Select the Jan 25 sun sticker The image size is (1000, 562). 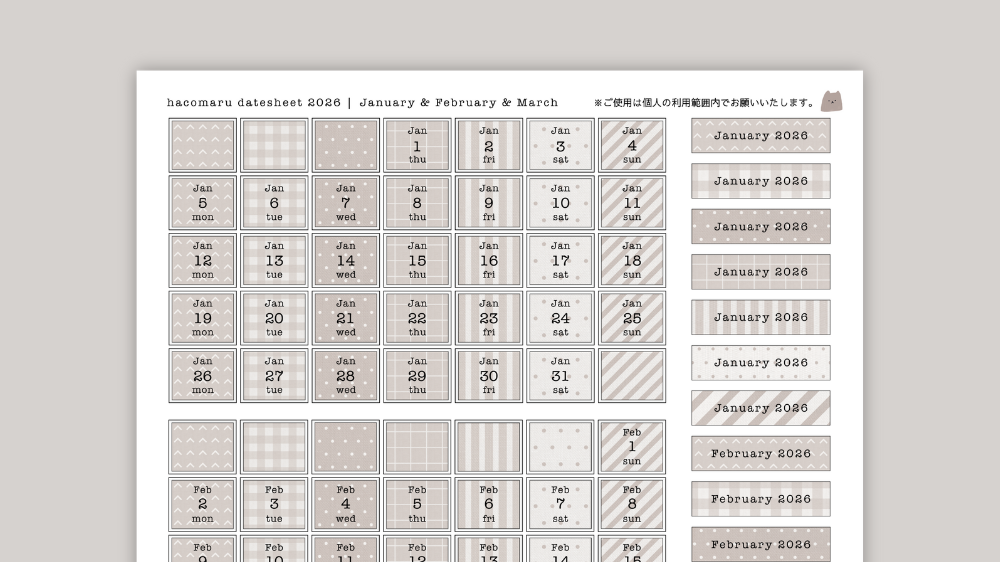632,318
